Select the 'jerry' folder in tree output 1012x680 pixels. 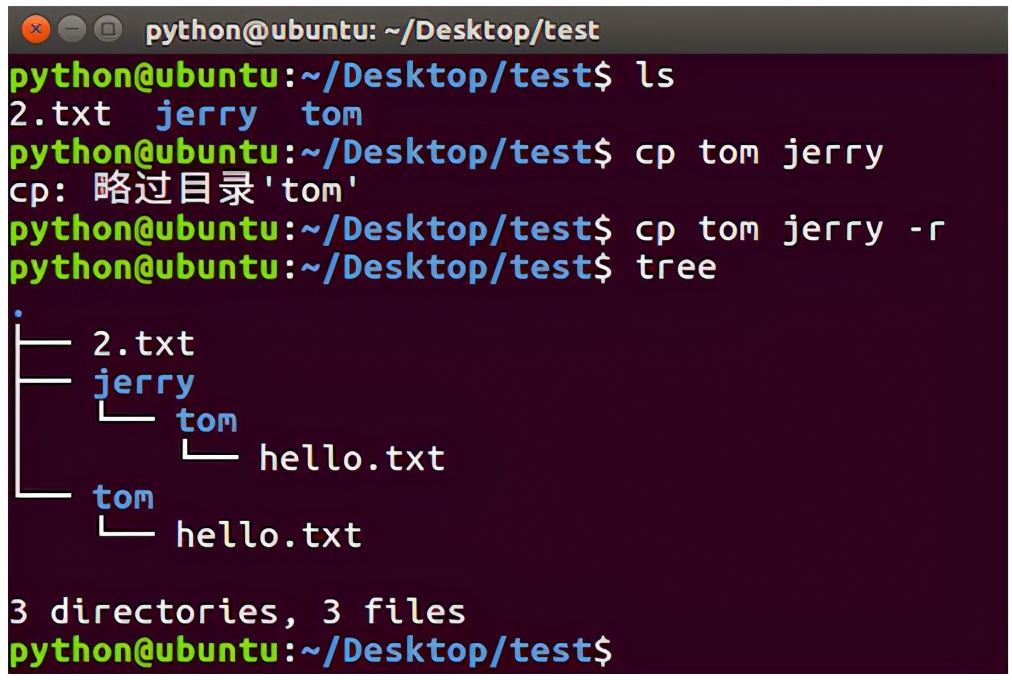click(143, 383)
